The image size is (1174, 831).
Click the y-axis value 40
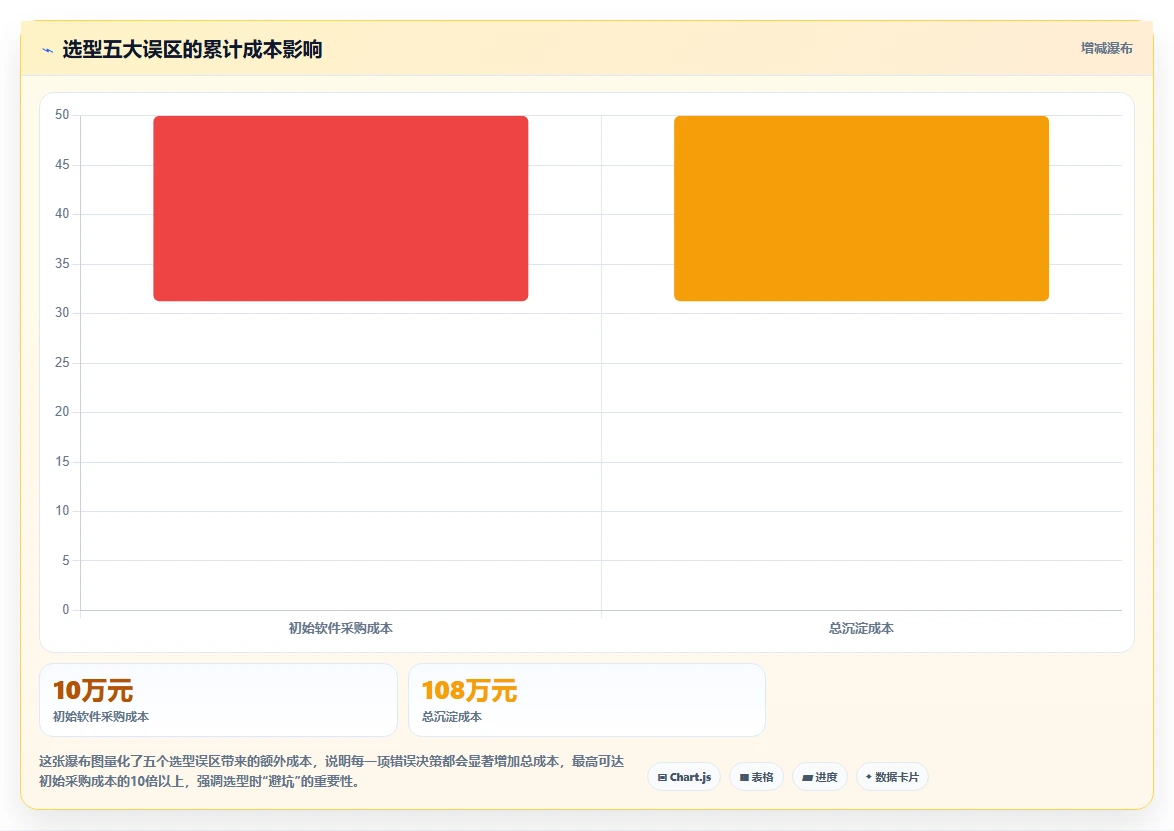[x=62, y=213]
